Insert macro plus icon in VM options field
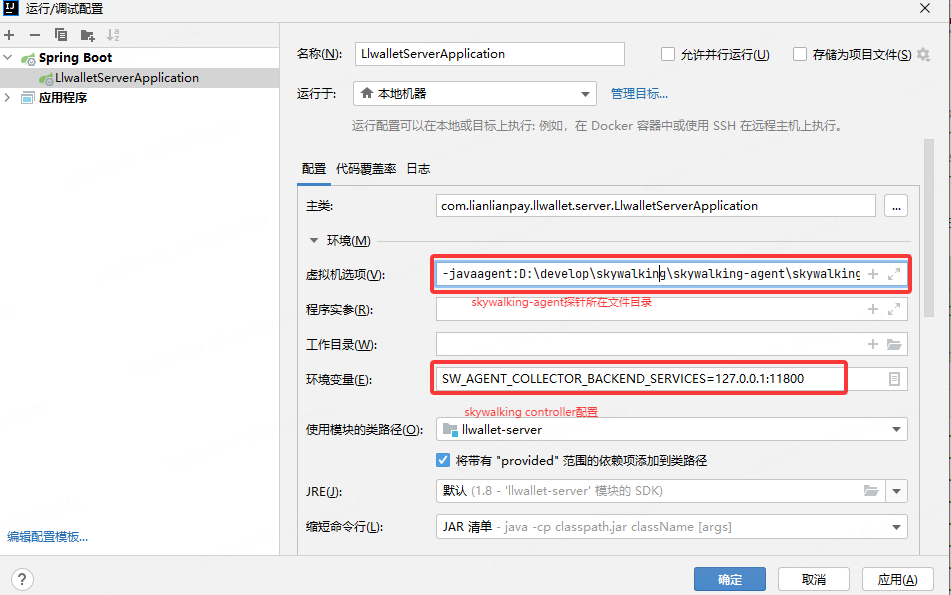Screen dimensions: 951x595 tap(873, 274)
